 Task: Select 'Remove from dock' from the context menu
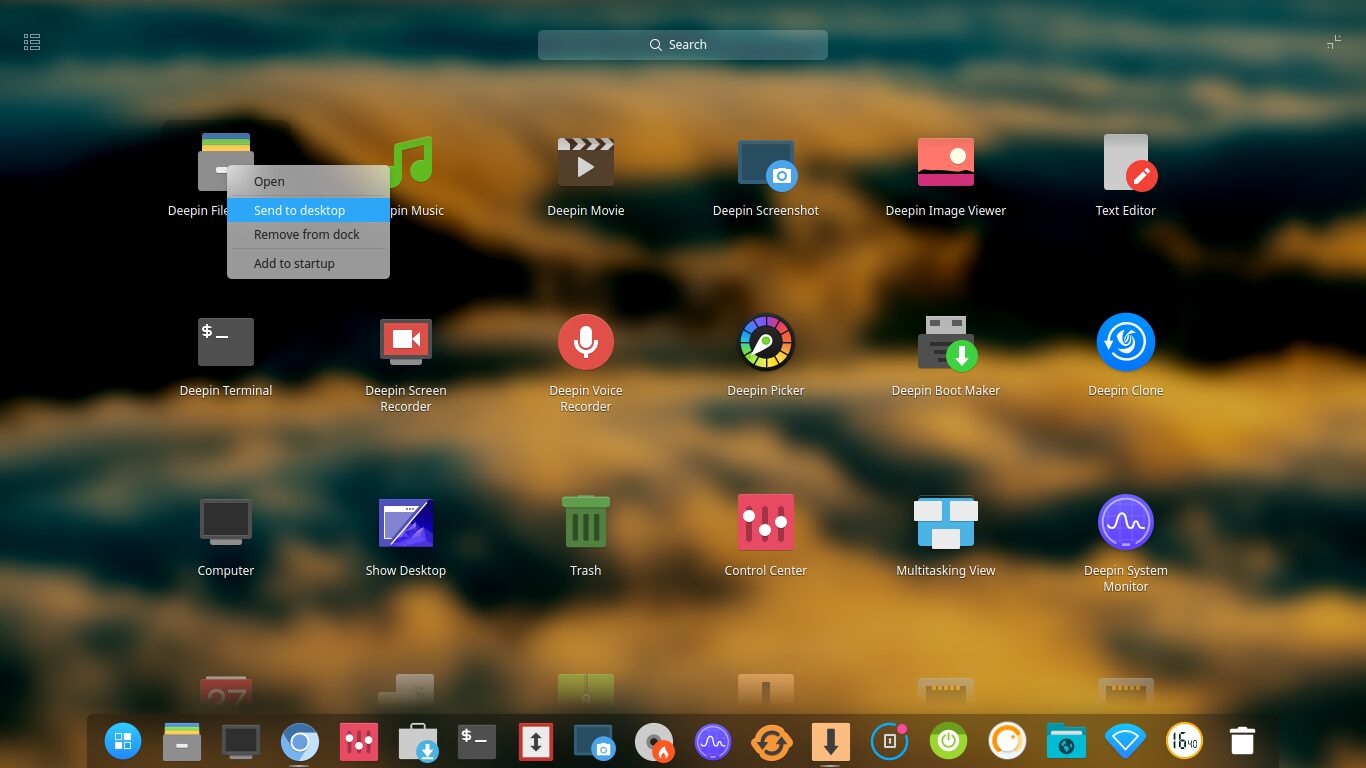pyautogui.click(x=306, y=234)
